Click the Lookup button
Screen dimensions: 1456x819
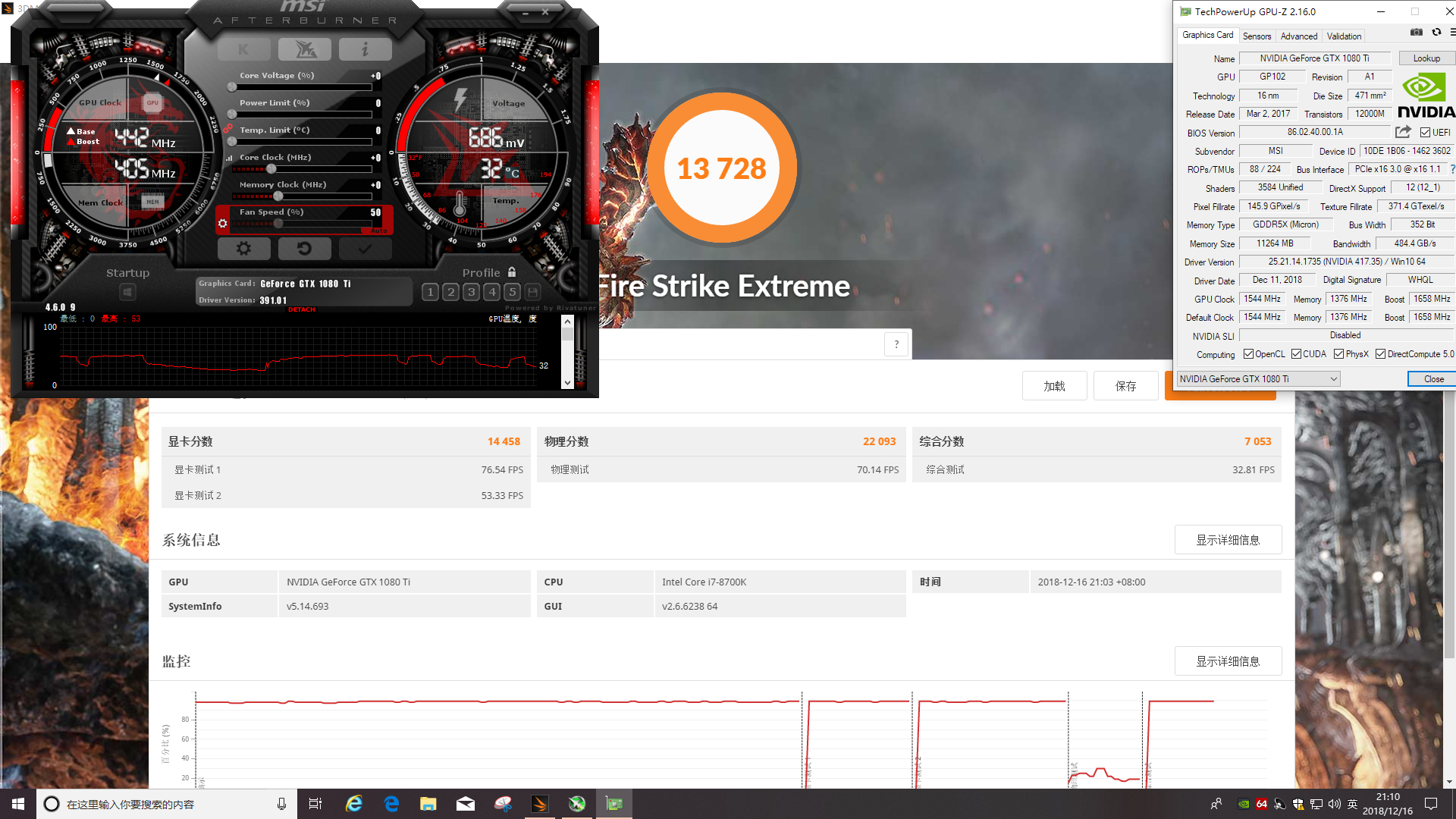click(1426, 58)
